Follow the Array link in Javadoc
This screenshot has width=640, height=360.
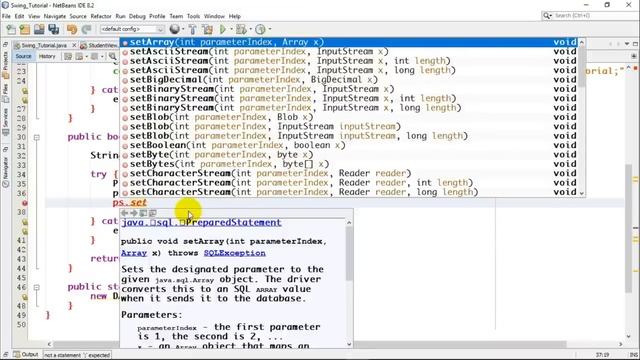pos(134,253)
